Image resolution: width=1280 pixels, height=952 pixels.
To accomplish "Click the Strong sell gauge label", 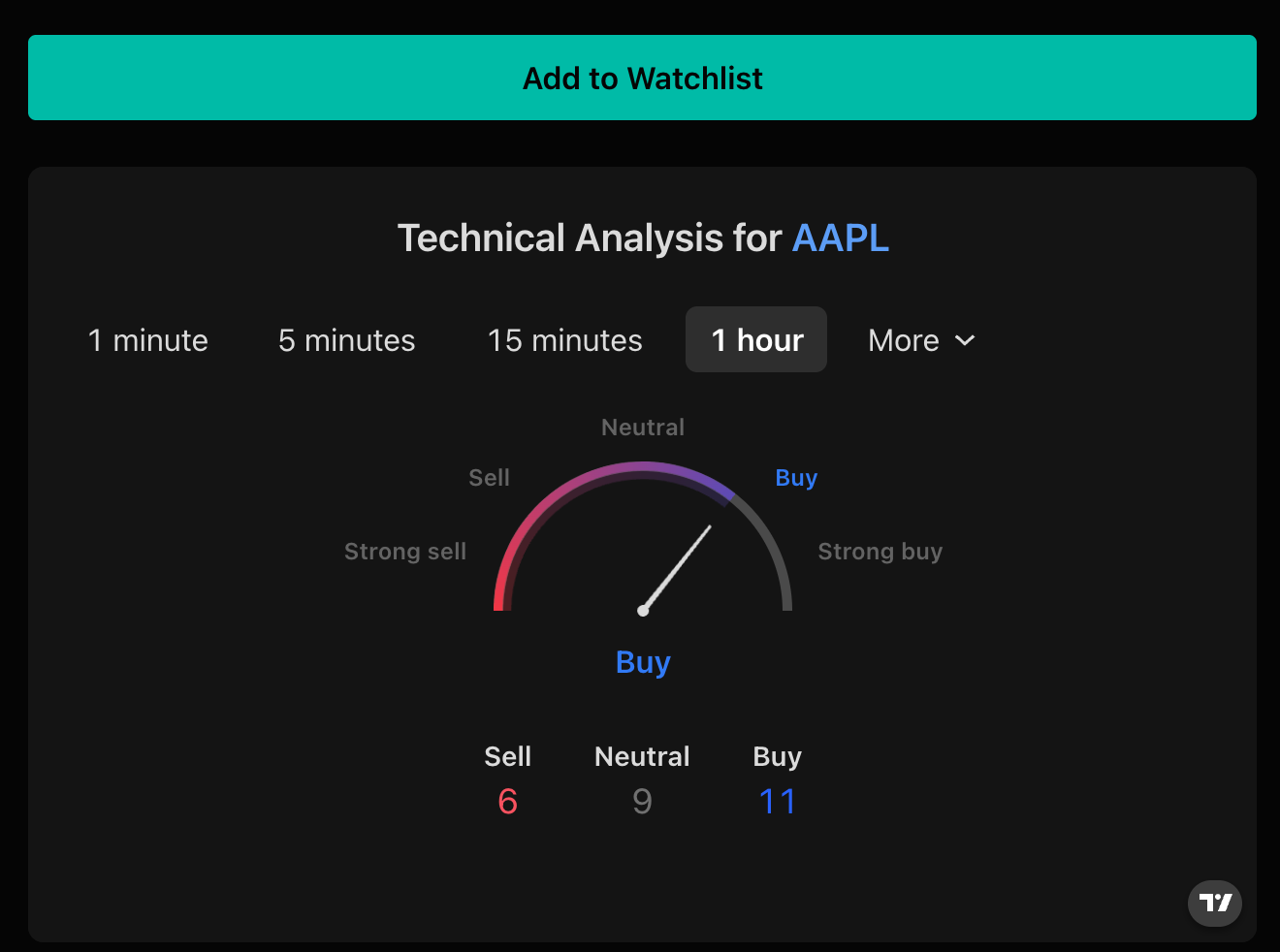I will [x=405, y=552].
